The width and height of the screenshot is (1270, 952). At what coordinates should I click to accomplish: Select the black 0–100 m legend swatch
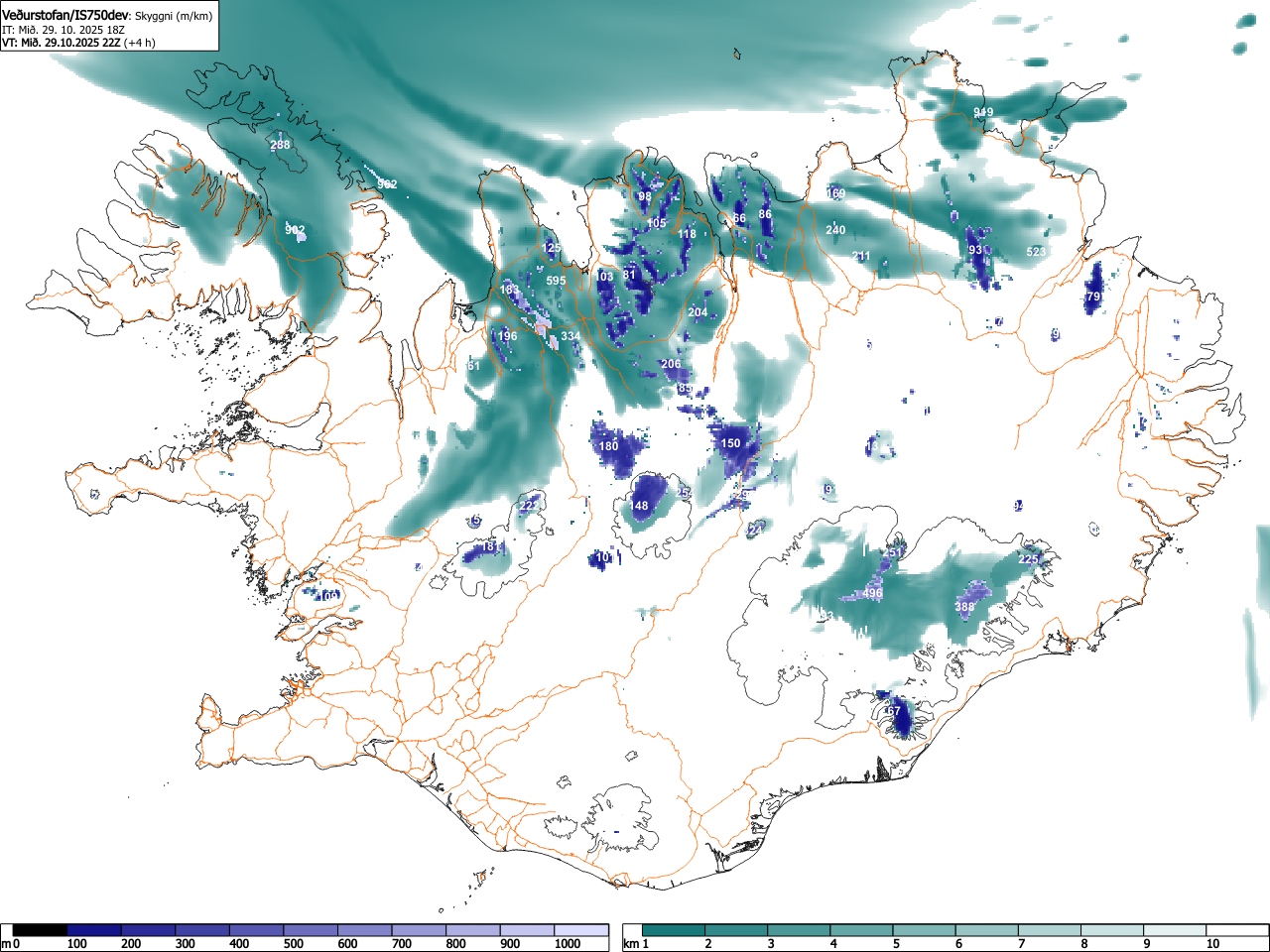point(41,930)
